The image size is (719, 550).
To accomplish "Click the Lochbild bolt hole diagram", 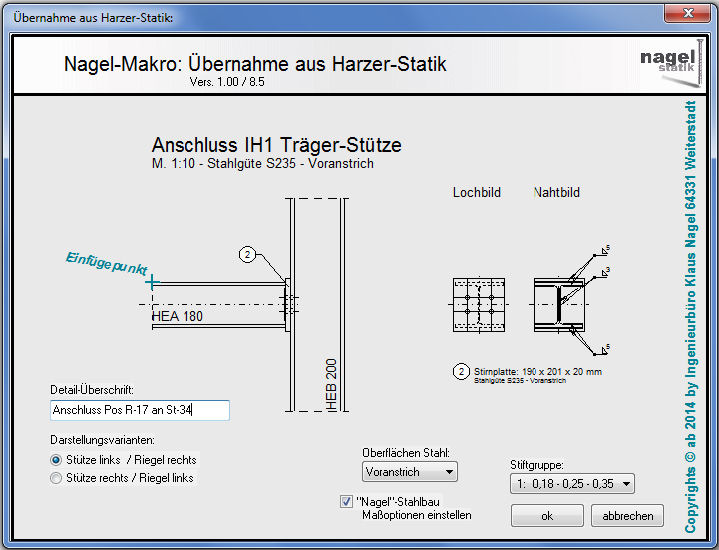I will tap(478, 303).
